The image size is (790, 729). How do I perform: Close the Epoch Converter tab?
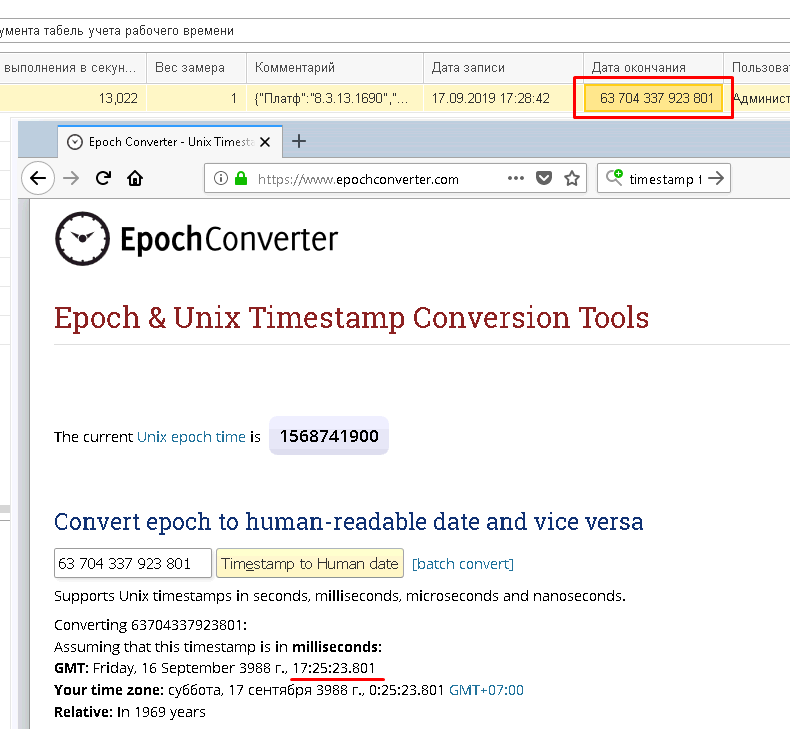pyautogui.click(x=265, y=141)
